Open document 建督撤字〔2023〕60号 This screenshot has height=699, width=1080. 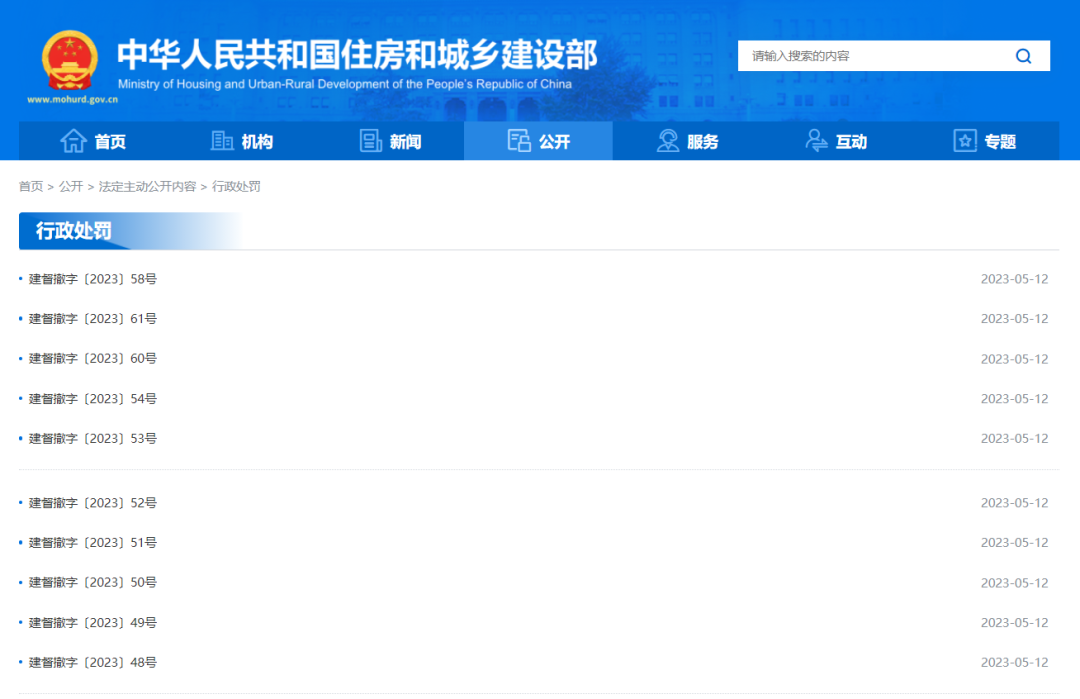(93, 359)
